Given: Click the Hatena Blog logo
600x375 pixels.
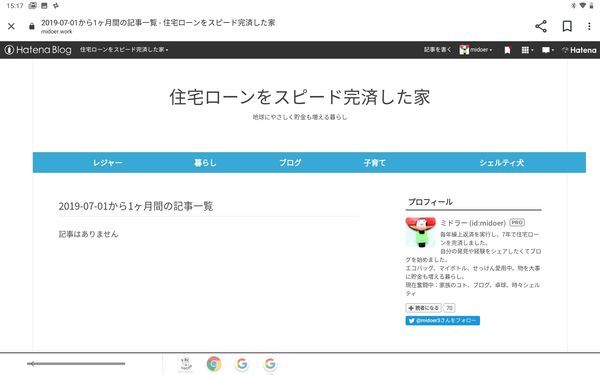Looking at the screenshot, I should tap(38, 50).
